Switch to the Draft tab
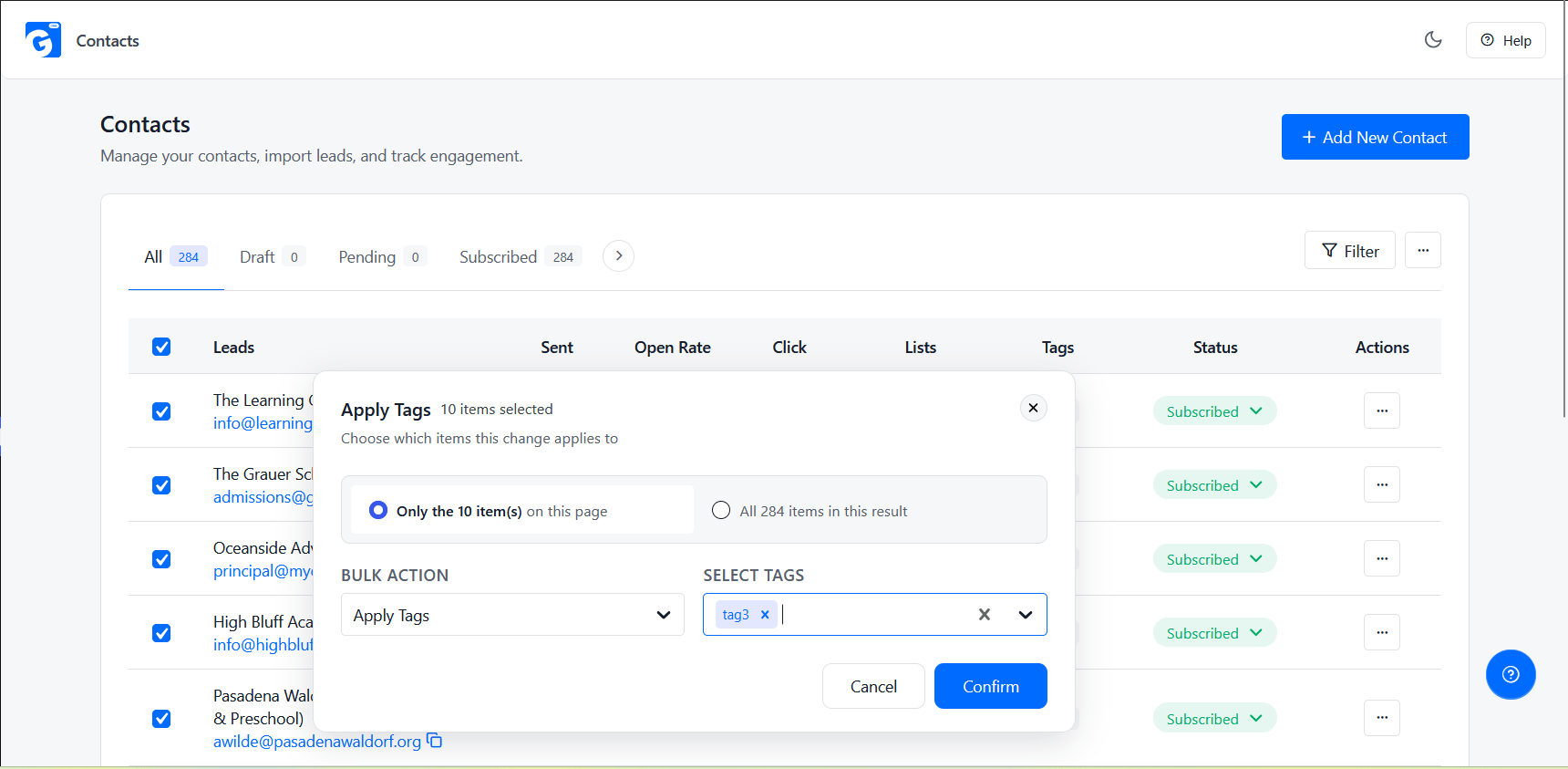 (x=271, y=256)
